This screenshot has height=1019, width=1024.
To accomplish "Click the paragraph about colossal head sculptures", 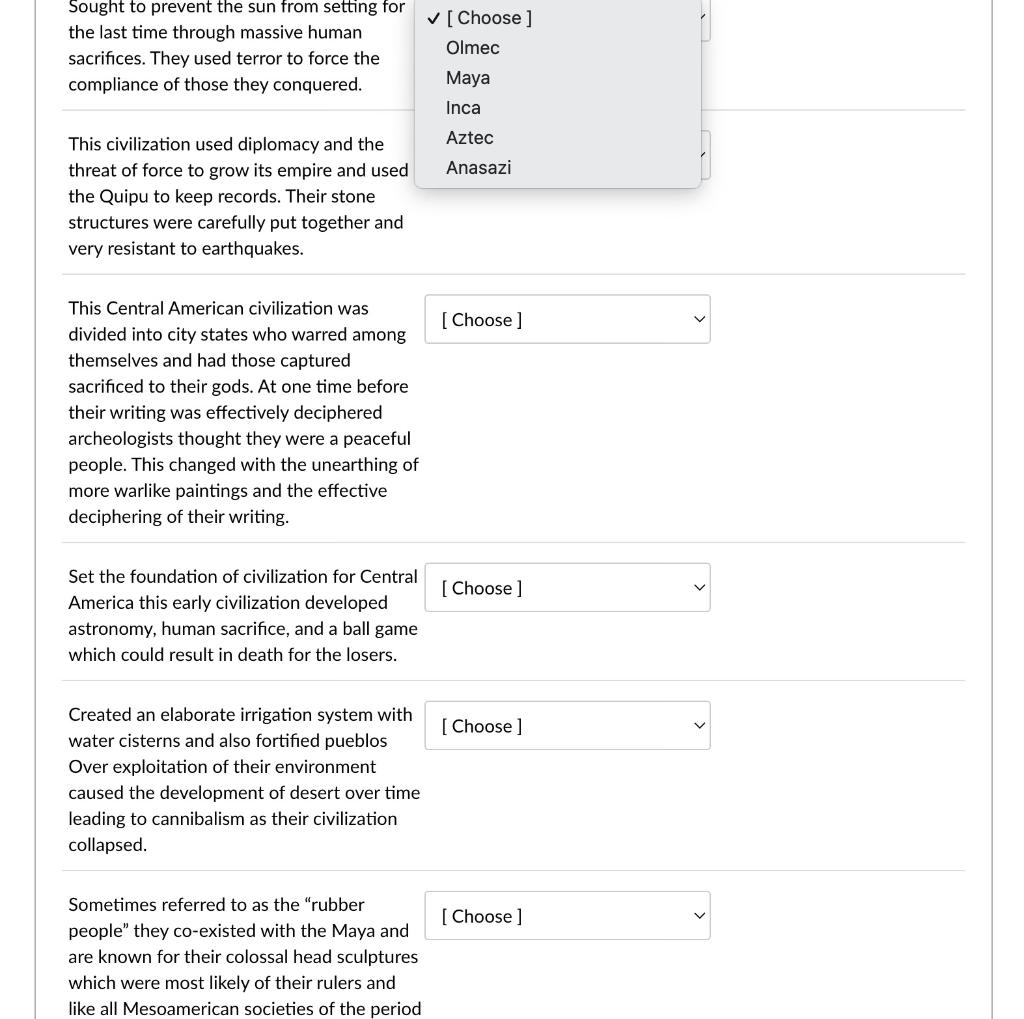I will (x=245, y=956).
